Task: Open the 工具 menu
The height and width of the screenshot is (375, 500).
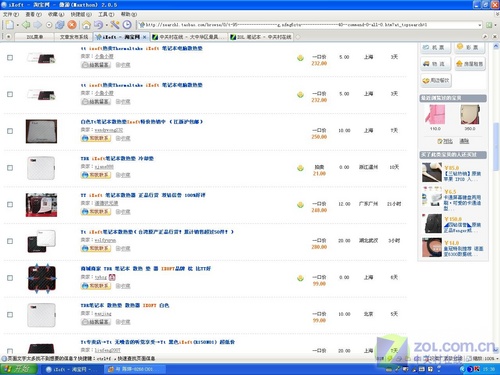Action: pos(106,14)
